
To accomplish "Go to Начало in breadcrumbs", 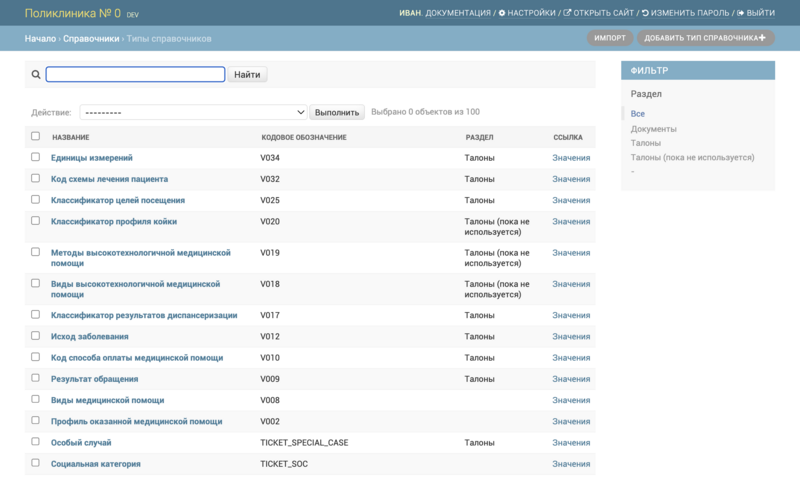I will click(x=40, y=39).
